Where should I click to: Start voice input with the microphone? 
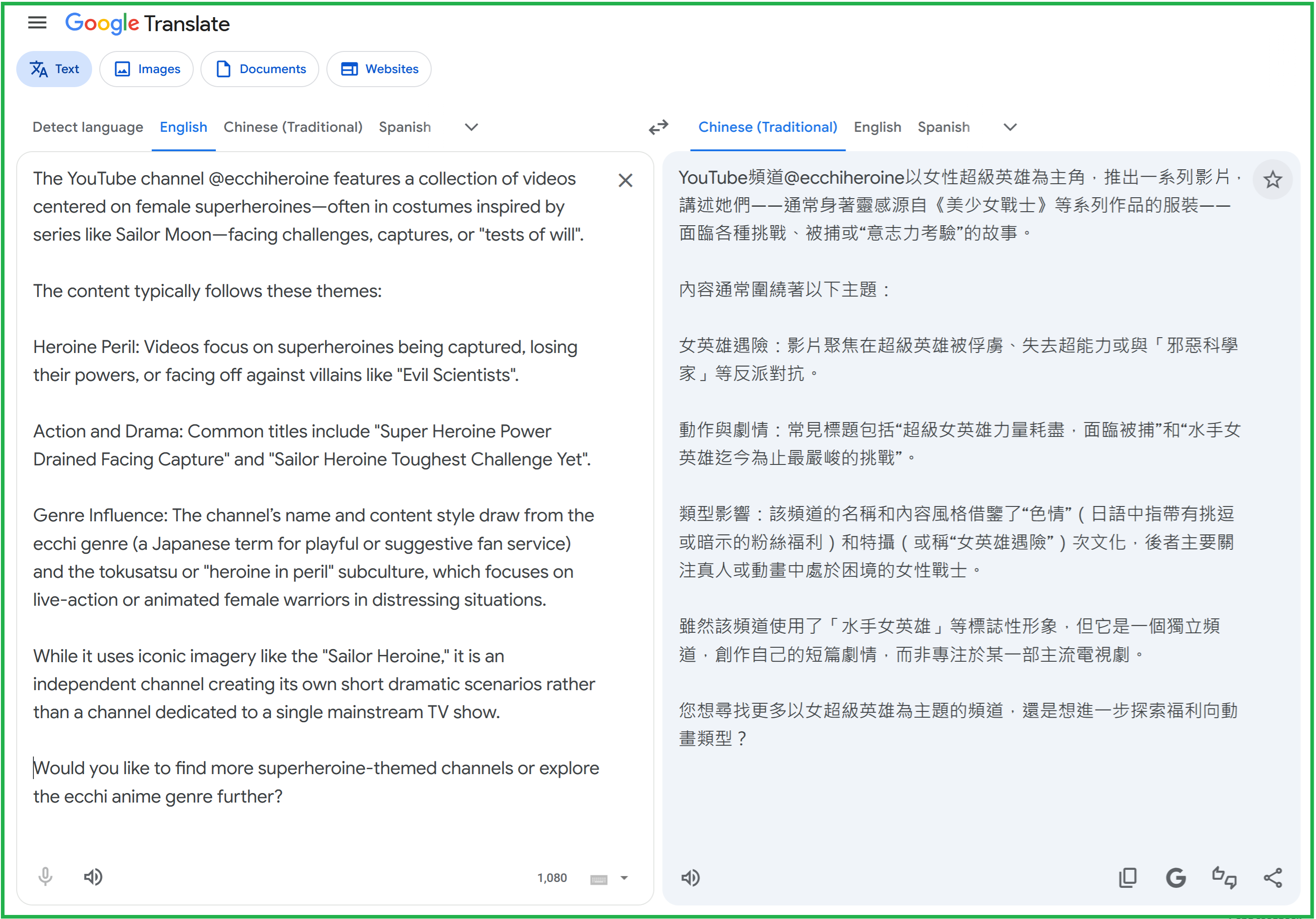[45, 877]
